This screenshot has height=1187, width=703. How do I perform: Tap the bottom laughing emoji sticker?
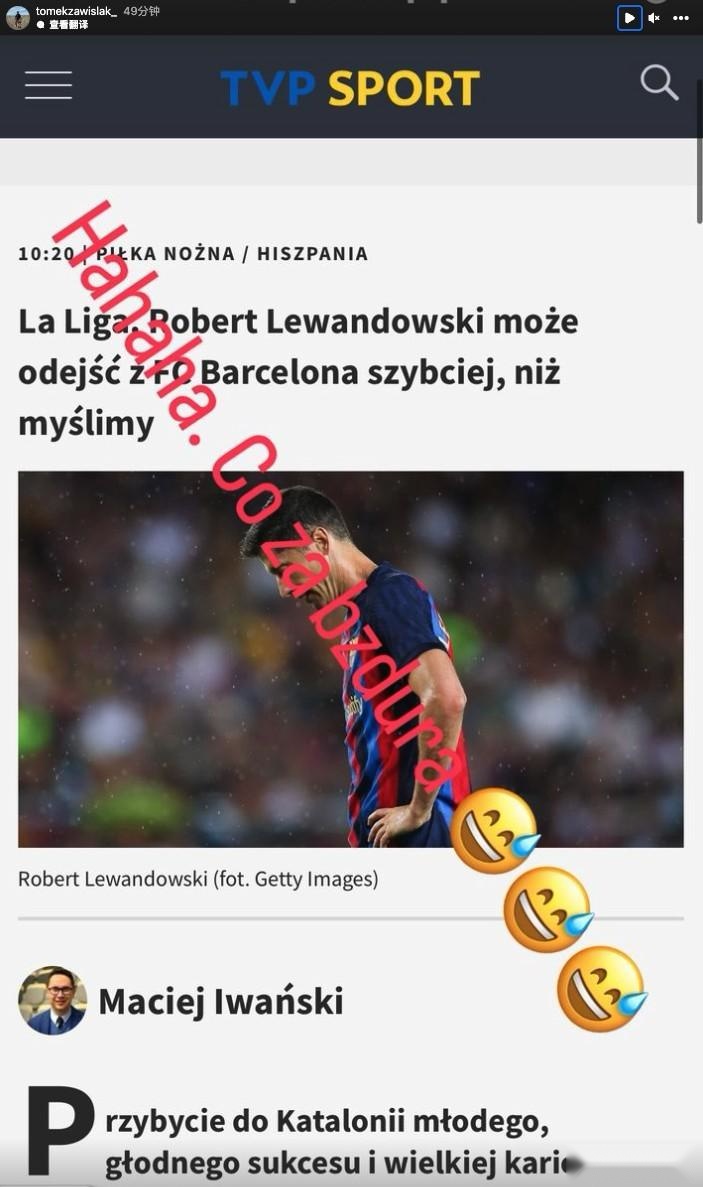click(x=602, y=989)
